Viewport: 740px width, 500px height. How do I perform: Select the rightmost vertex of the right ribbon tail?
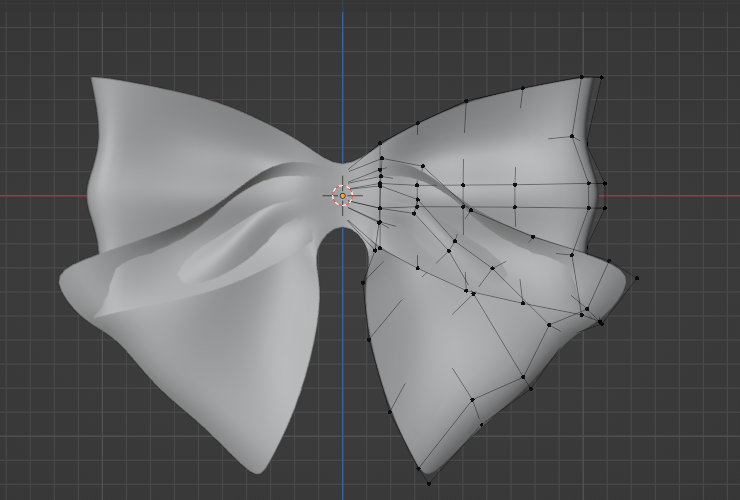coord(637,279)
